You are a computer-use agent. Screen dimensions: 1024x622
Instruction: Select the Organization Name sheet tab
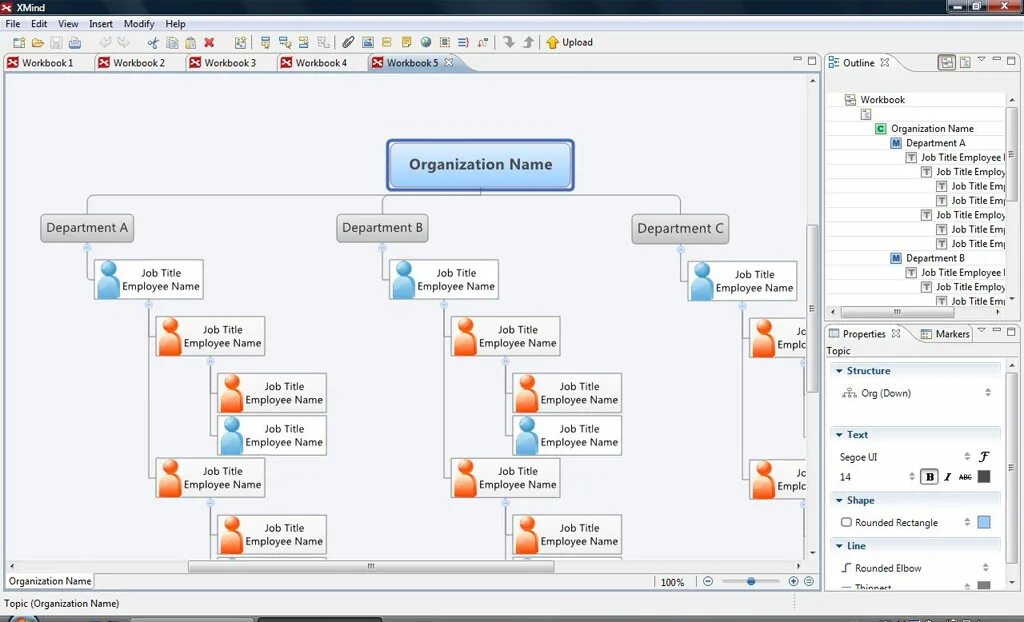point(50,581)
